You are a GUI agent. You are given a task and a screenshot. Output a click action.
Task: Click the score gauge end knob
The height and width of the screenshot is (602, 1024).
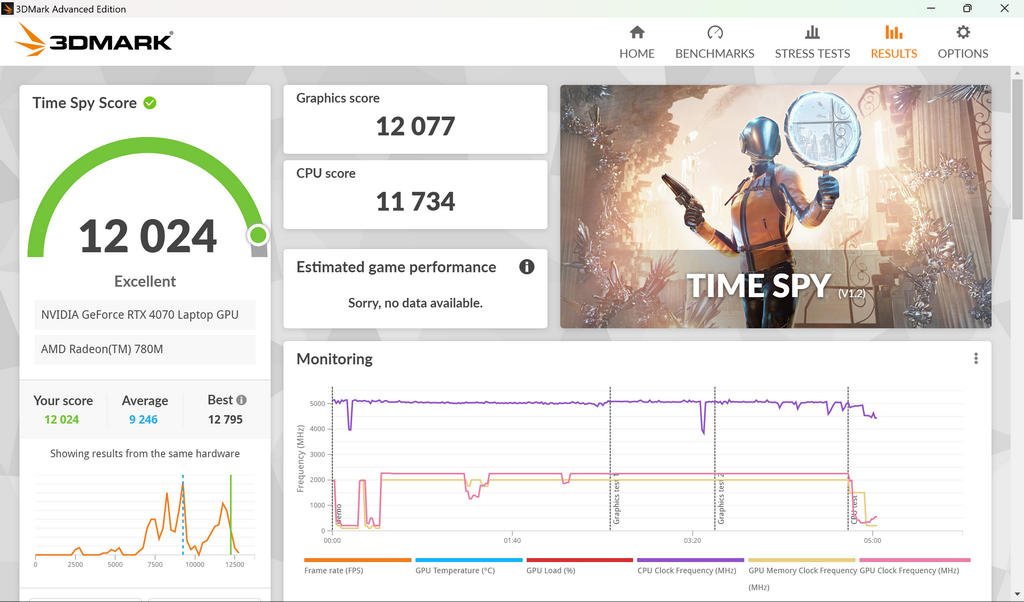click(258, 234)
